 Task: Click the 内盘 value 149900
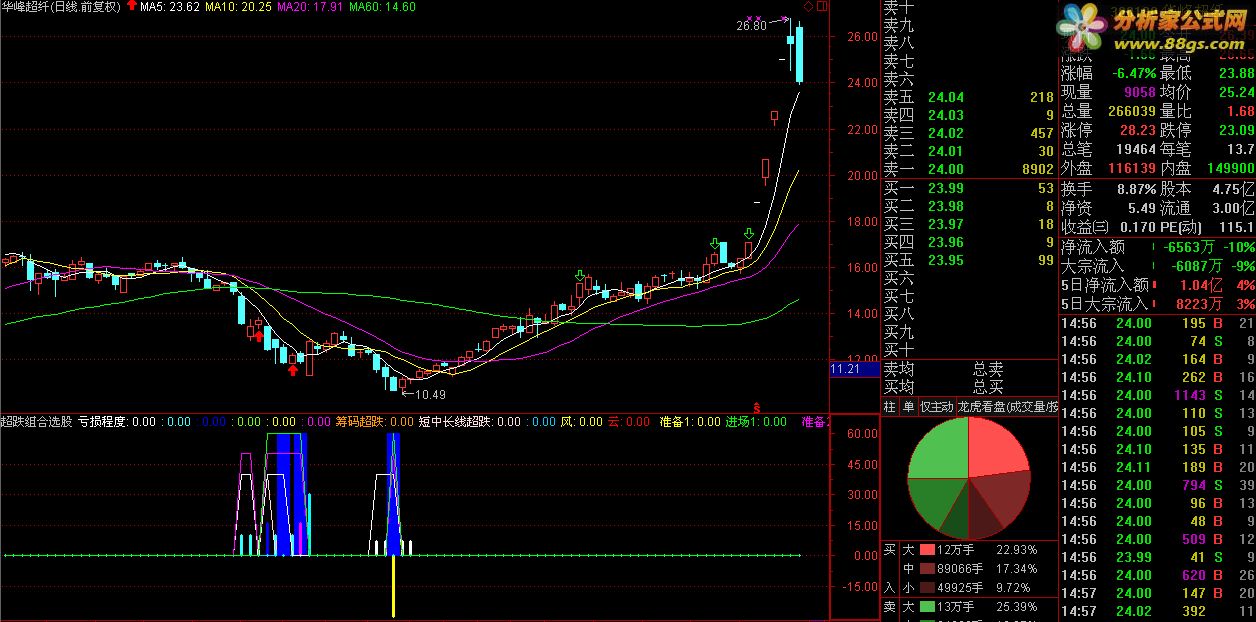1230,168
